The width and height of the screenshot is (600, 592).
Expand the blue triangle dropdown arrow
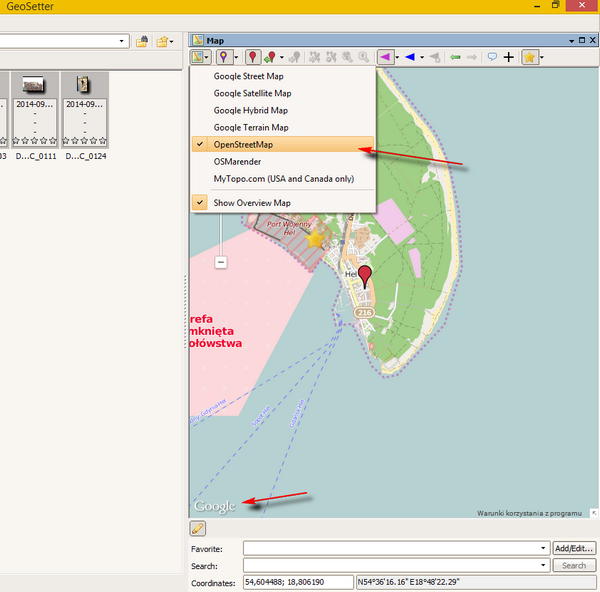tap(422, 58)
